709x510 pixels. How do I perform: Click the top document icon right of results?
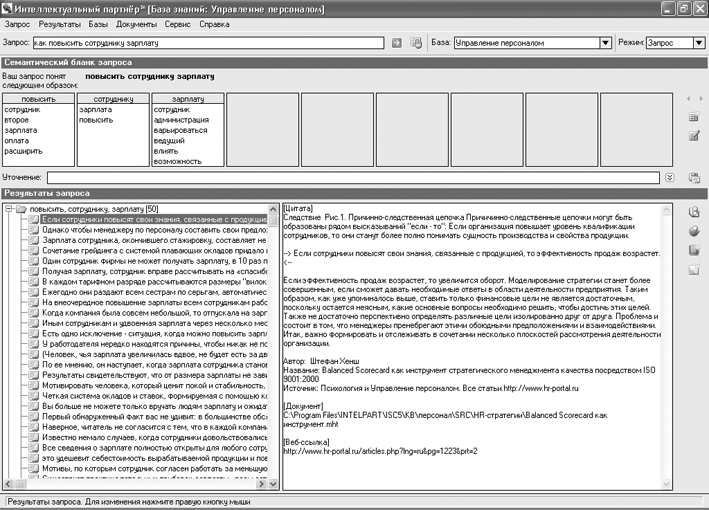click(x=693, y=211)
